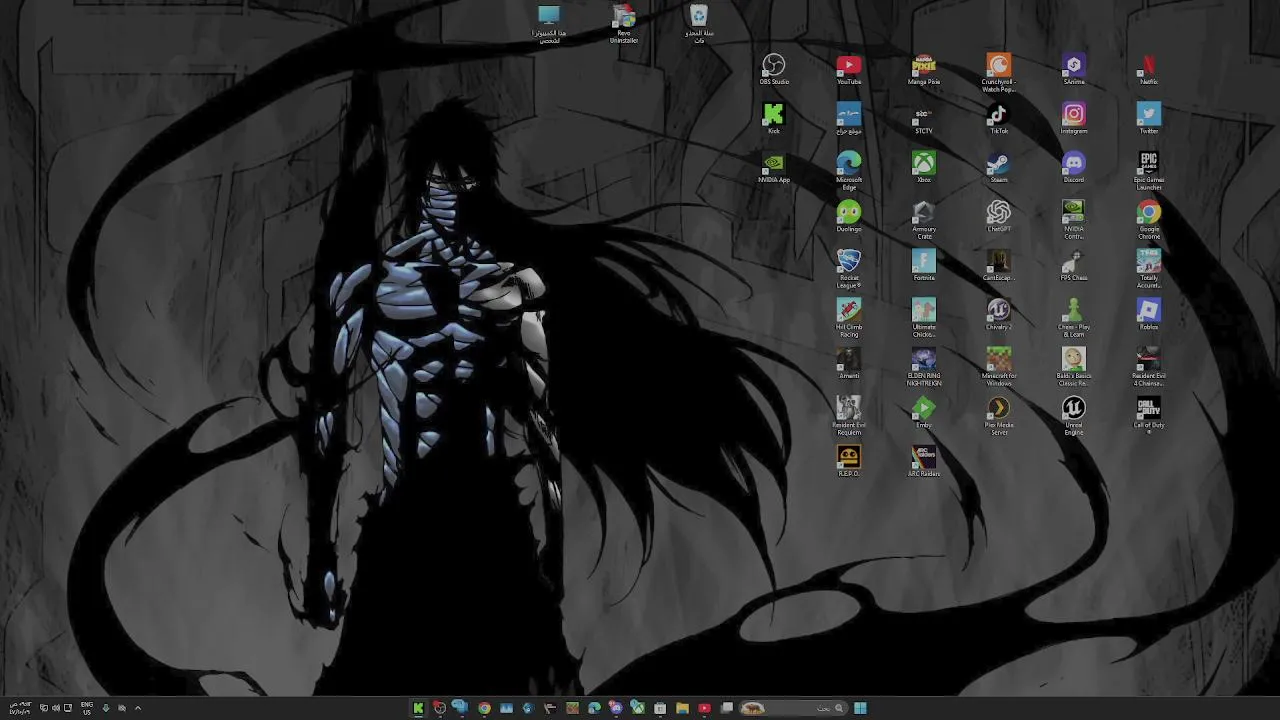
Task: Open Resident Evil 4 Chainsaw shortcut
Action: pos(1149,367)
